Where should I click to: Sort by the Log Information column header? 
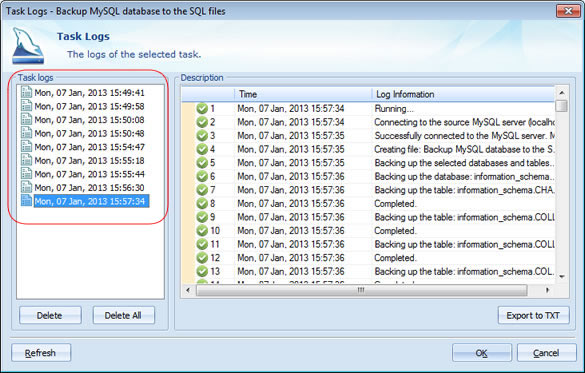pos(463,94)
